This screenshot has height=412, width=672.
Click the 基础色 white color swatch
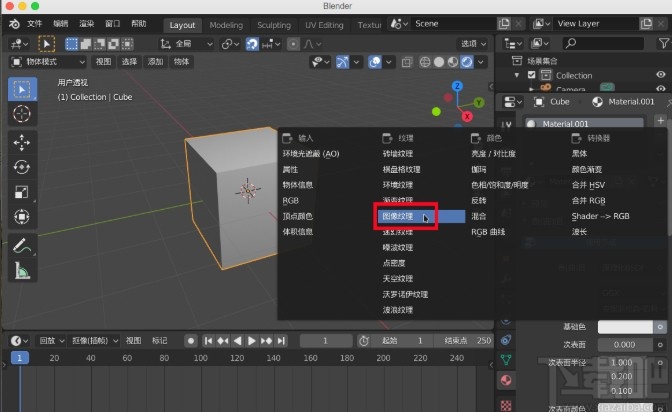pyautogui.click(x=627, y=326)
